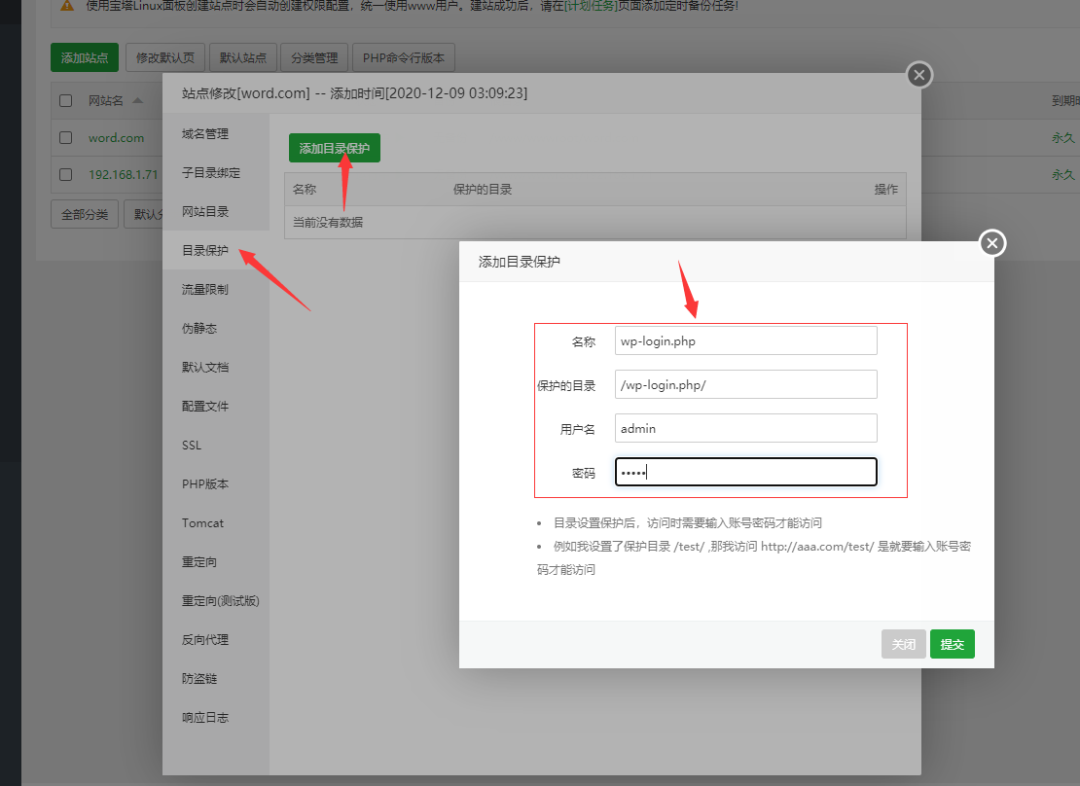This screenshot has height=786, width=1080.
Task: Click the sort arrow beside 网站名 column
Action: [137, 101]
